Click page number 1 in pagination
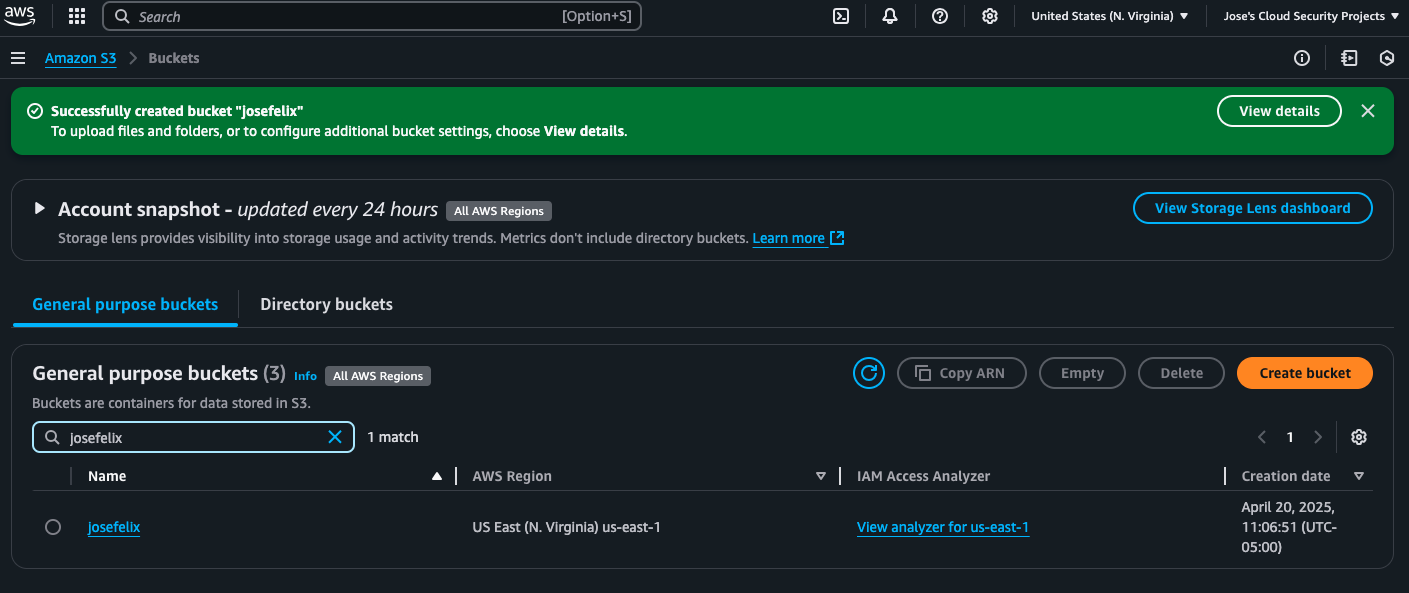The height and width of the screenshot is (593, 1409). 1290,437
